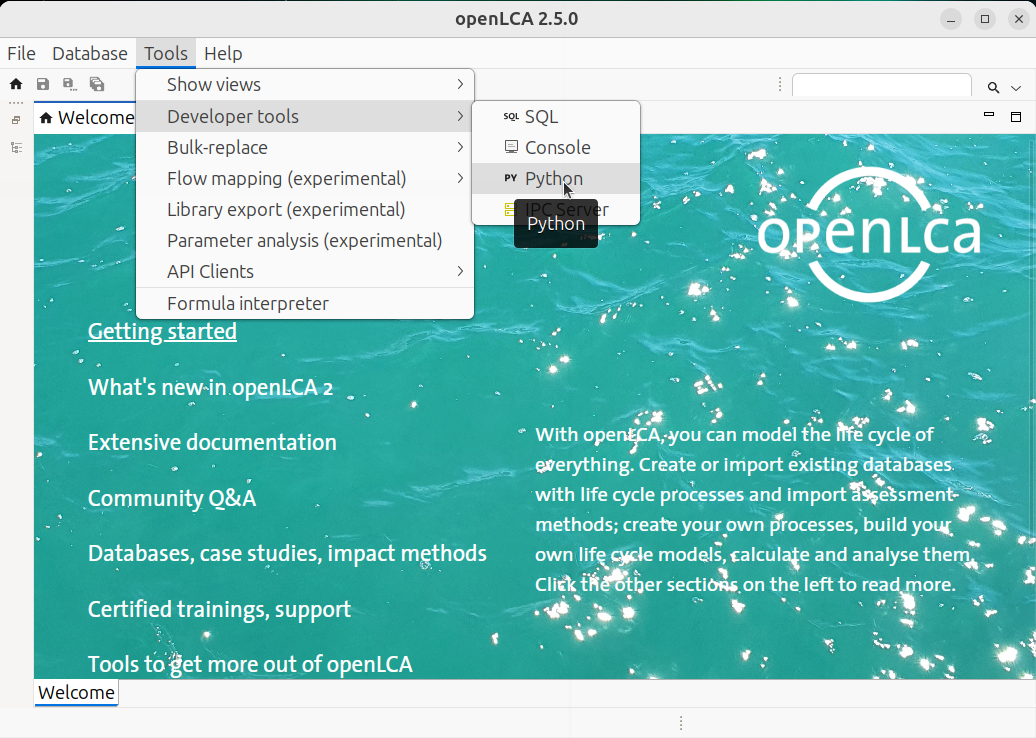Click the API Clients chevron arrow

coord(460,272)
